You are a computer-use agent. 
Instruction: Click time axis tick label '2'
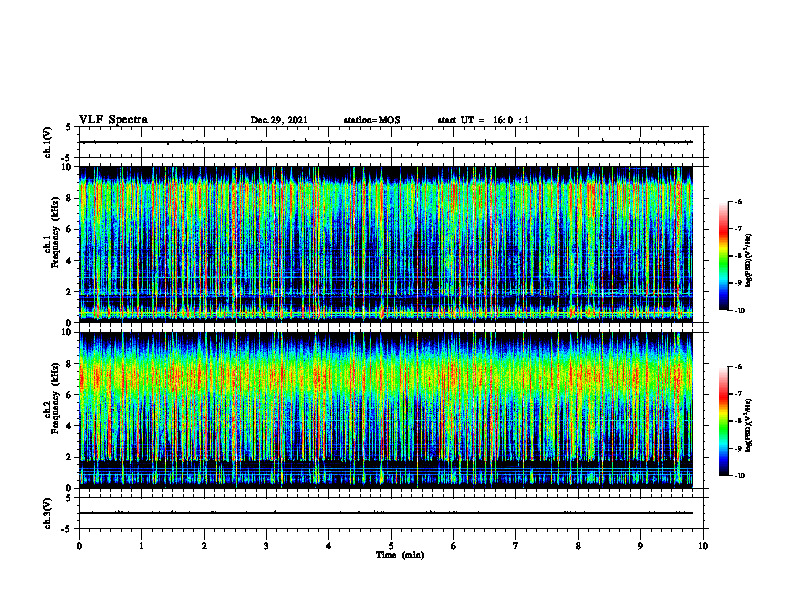point(204,546)
